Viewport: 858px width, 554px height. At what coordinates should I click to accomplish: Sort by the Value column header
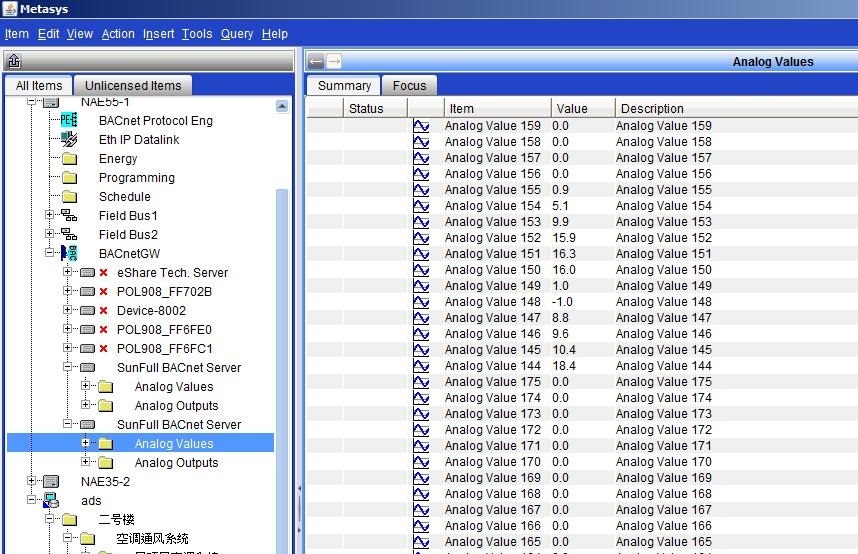click(x=583, y=108)
